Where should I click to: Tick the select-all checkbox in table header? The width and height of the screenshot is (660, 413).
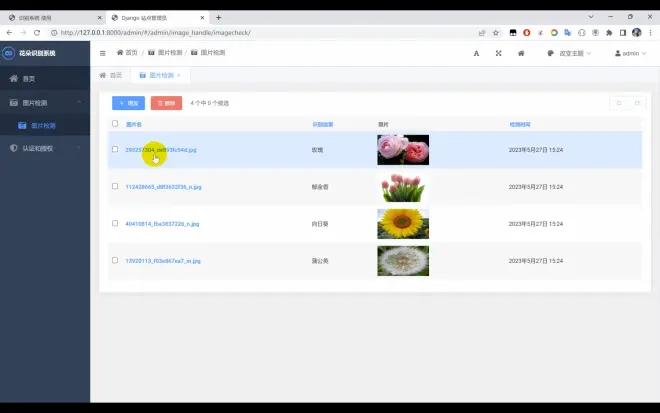pyautogui.click(x=115, y=124)
